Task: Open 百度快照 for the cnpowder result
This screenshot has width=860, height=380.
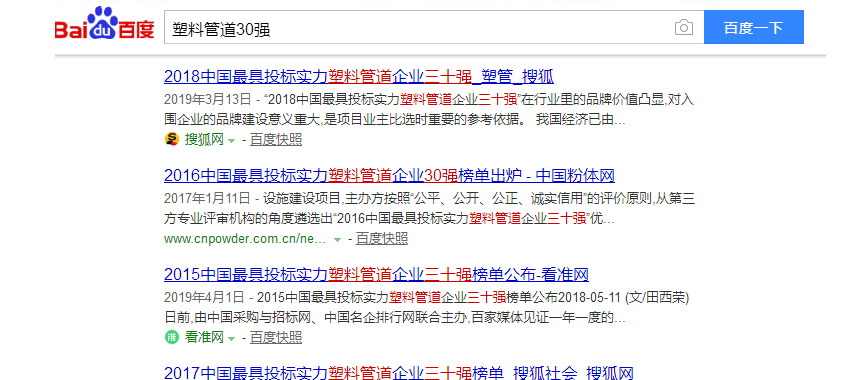Action: point(382,239)
